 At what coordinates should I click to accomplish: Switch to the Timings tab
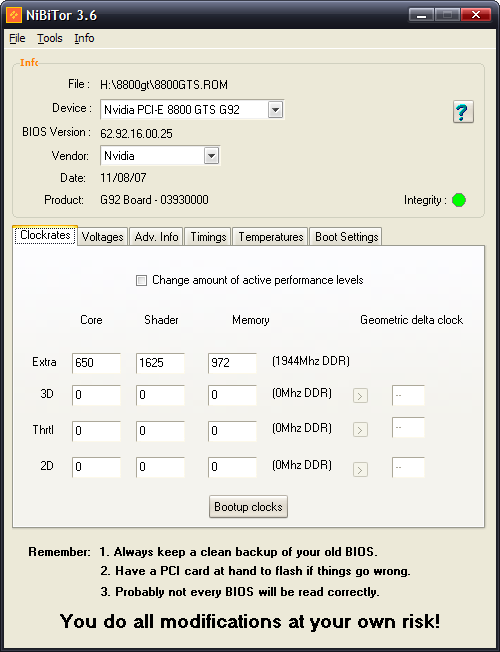pyautogui.click(x=208, y=237)
